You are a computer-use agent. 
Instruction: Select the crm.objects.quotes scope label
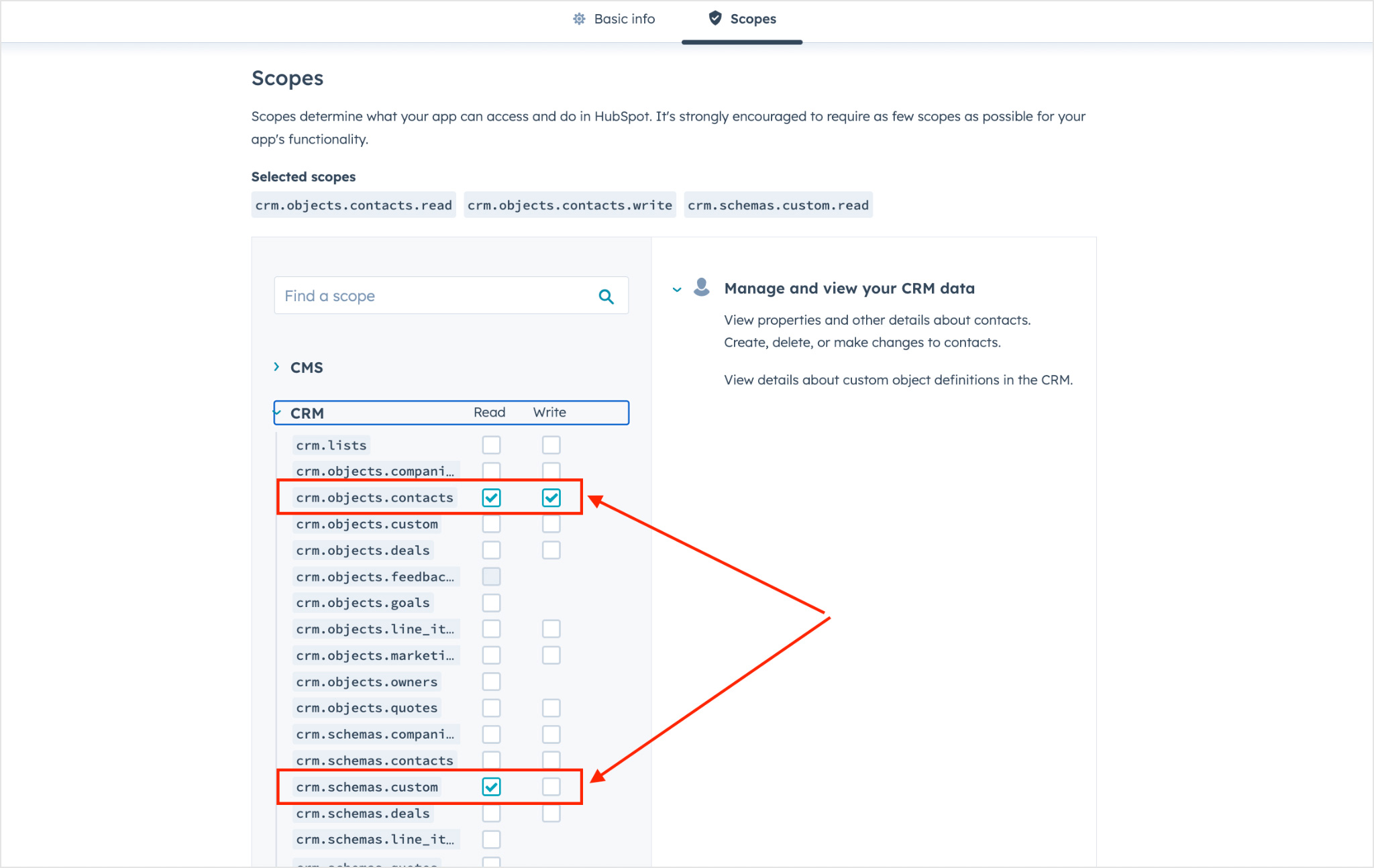(367, 708)
